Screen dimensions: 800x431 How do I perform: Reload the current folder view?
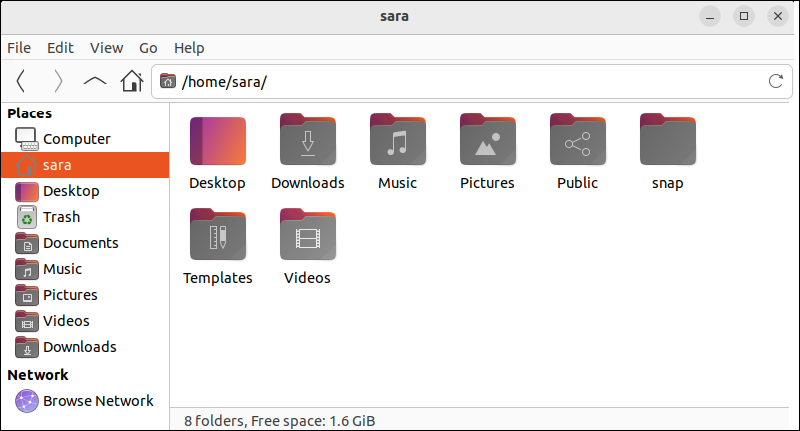[776, 81]
